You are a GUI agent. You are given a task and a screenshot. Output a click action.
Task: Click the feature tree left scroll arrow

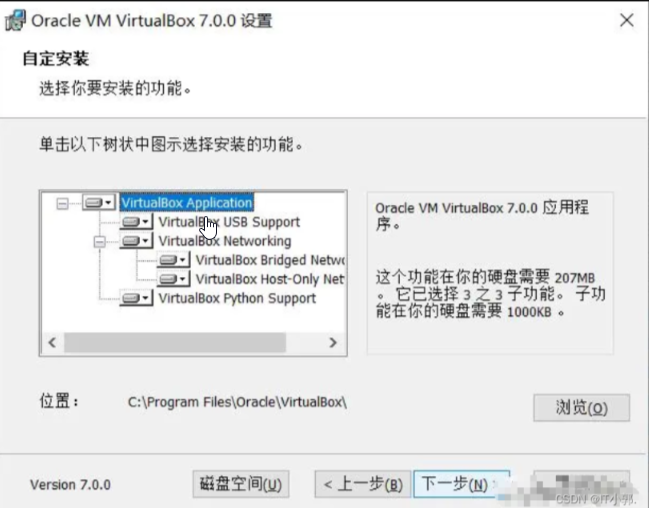(x=52, y=343)
